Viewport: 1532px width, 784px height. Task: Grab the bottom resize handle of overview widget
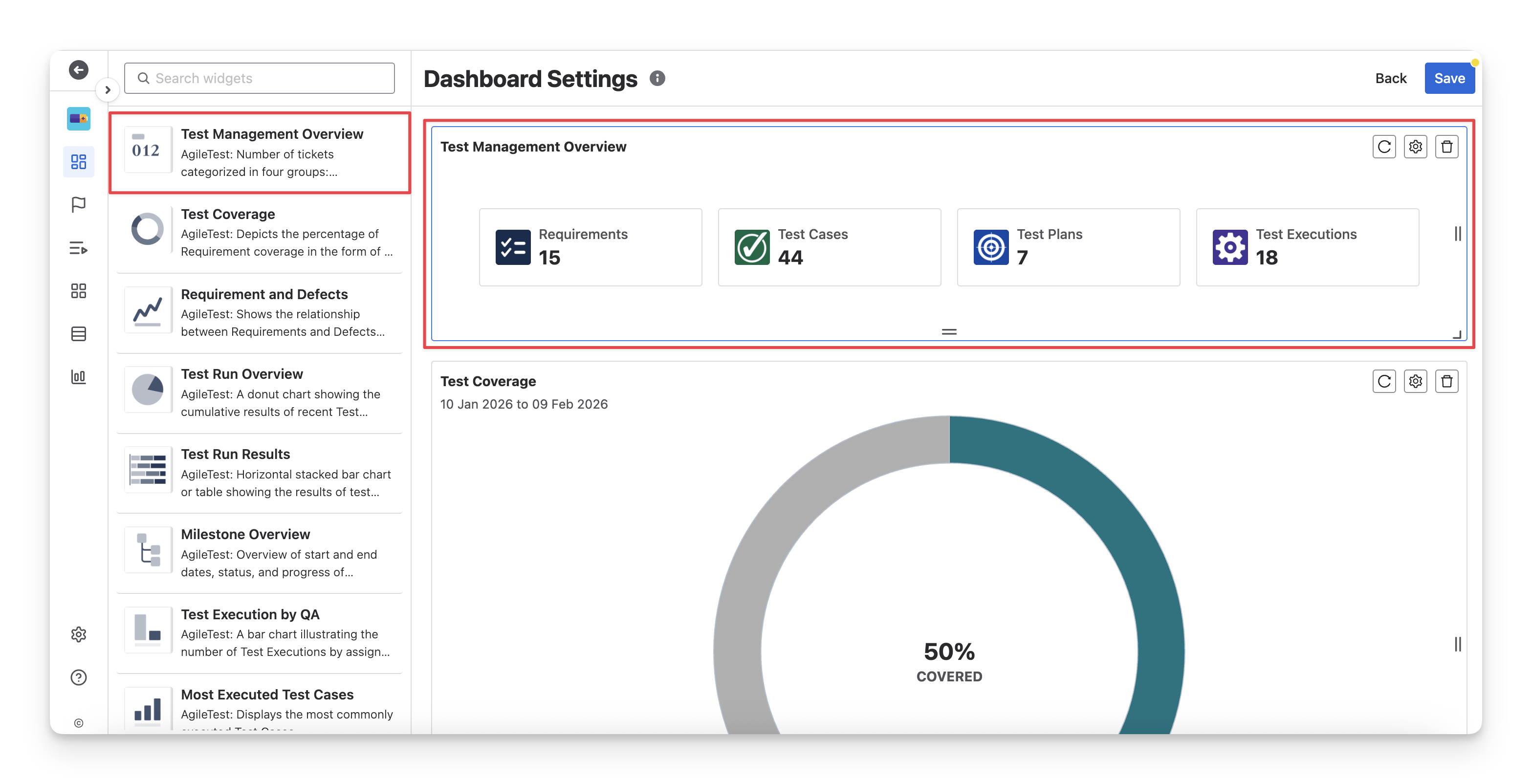click(x=949, y=332)
